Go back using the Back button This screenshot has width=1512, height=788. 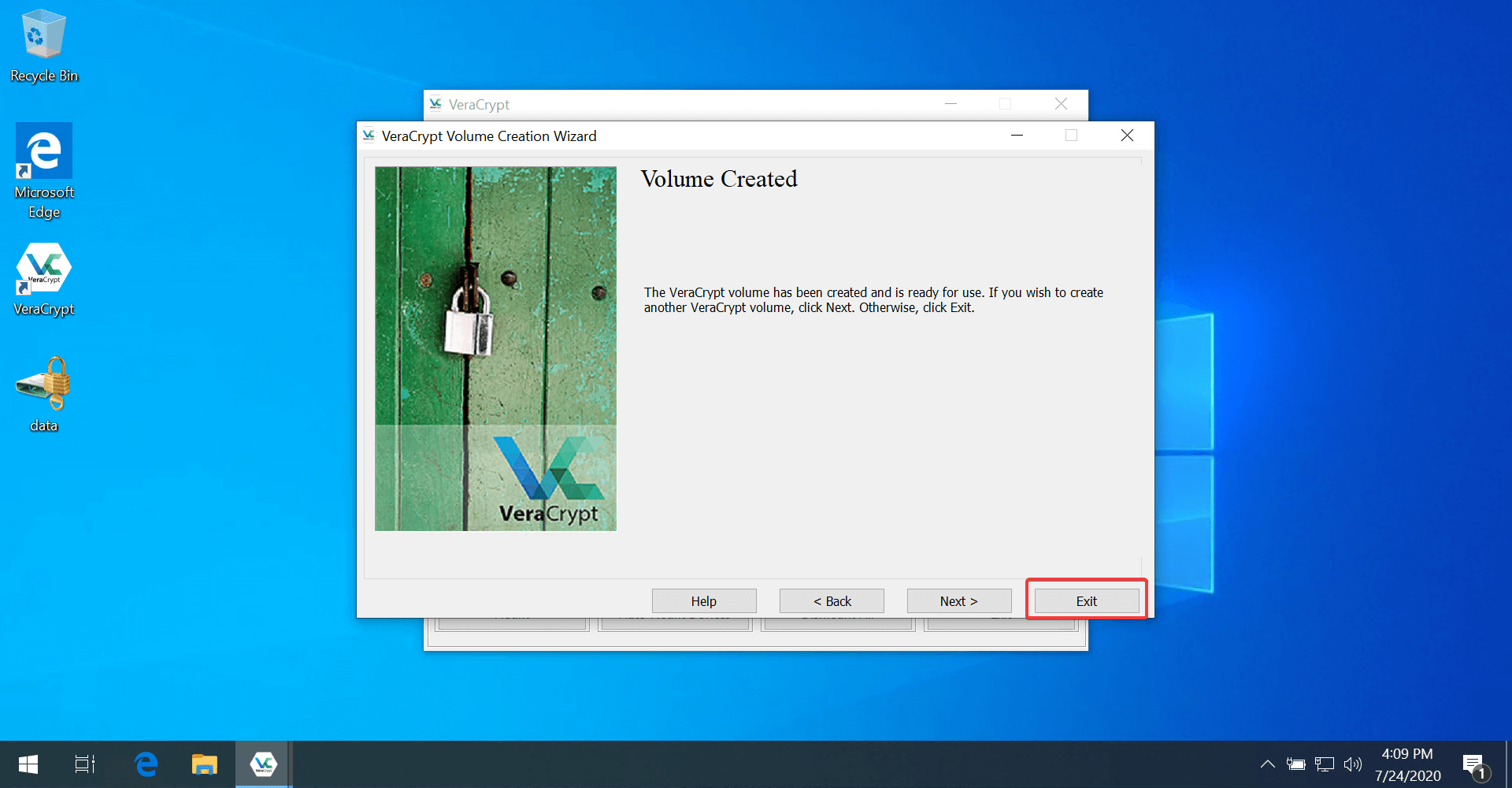pyautogui.click(x=831, y=600)
